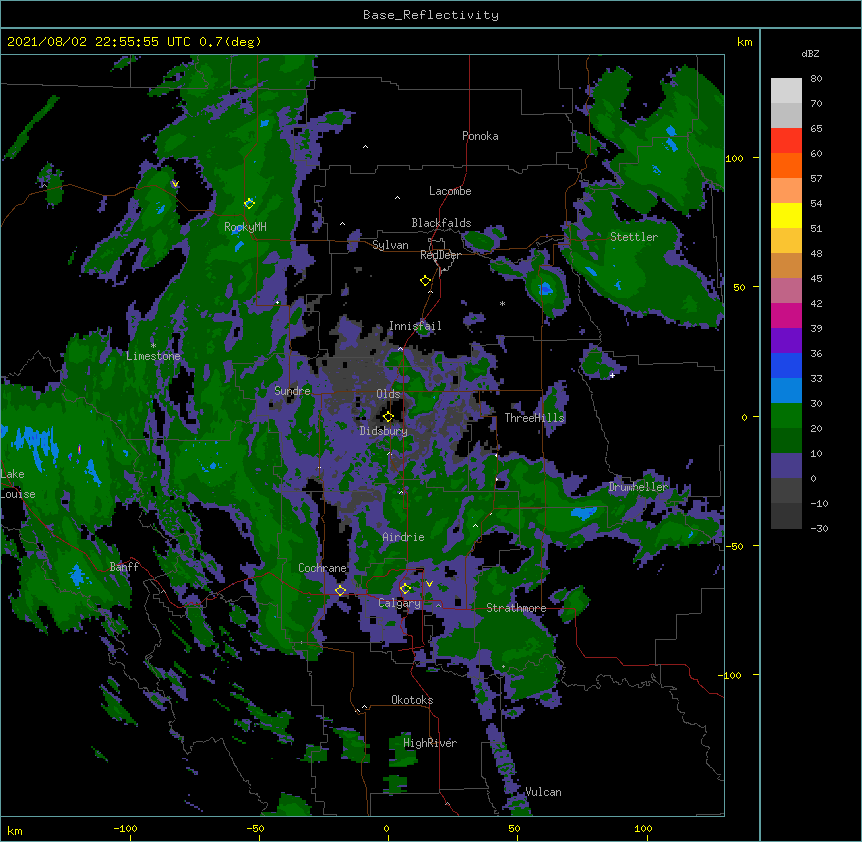Click the Stettler city label

click(x=634, y=237)
